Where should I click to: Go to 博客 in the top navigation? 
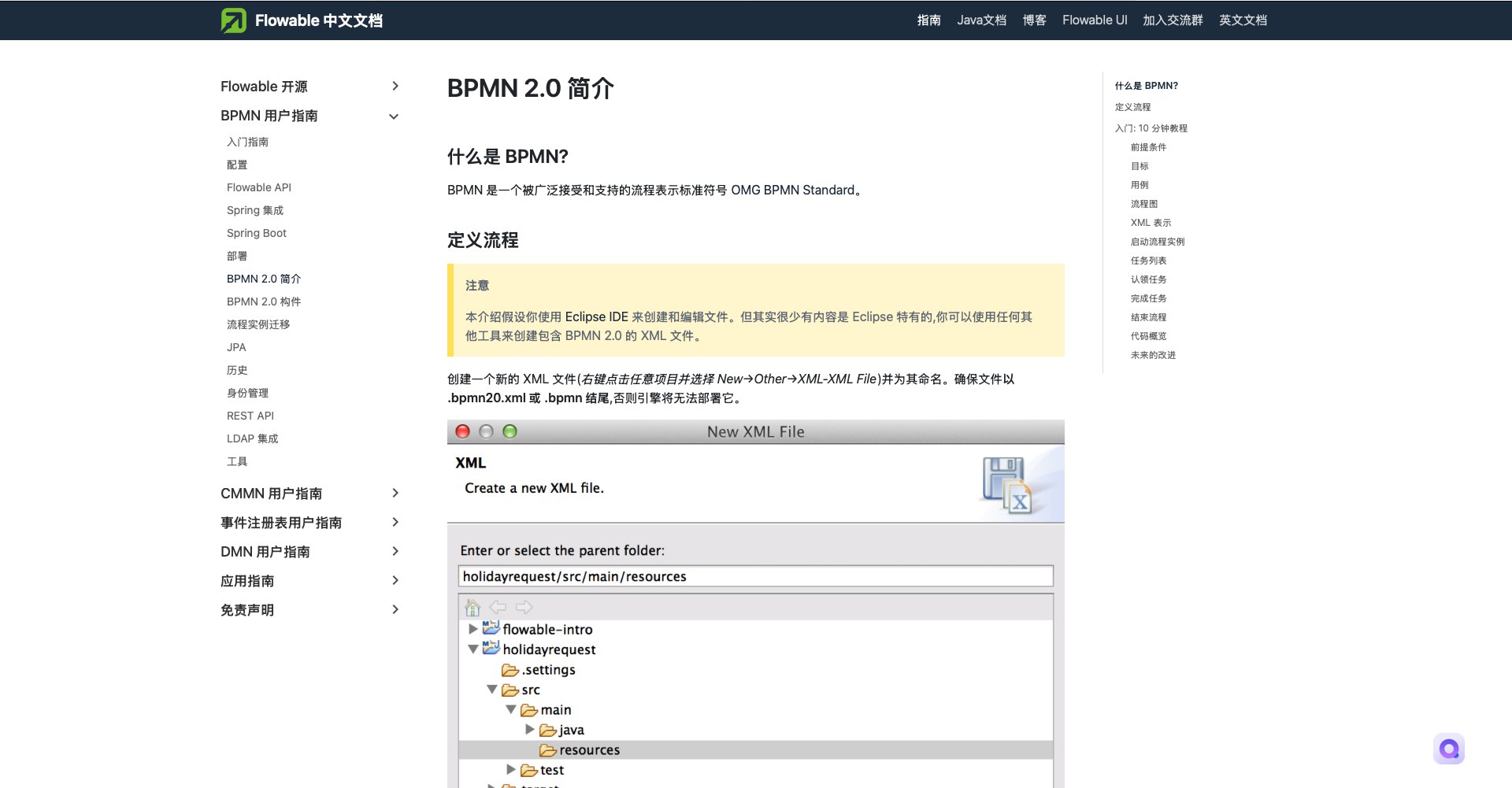coord(1034,20)
